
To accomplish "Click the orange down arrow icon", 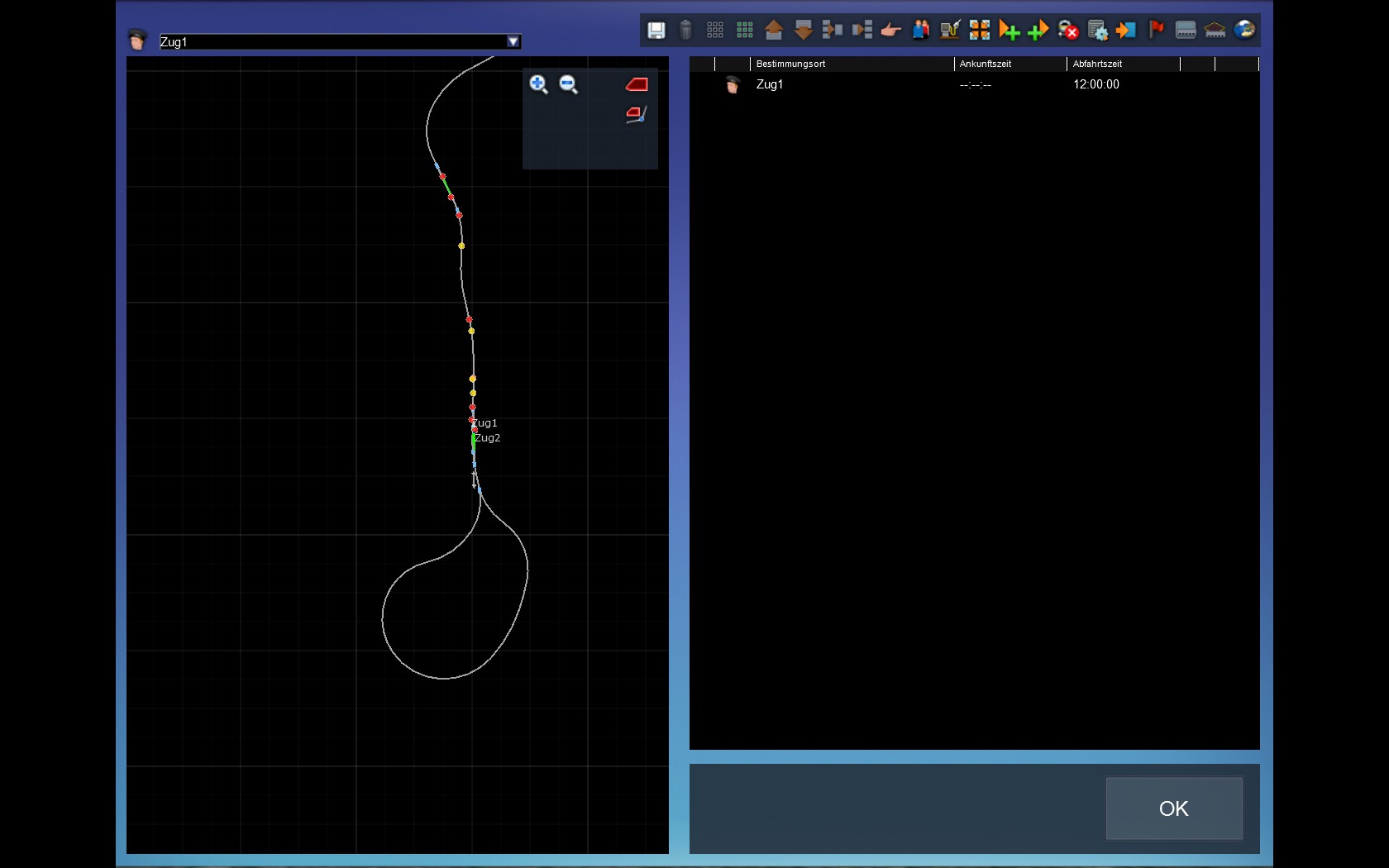I will coord(803,31).
